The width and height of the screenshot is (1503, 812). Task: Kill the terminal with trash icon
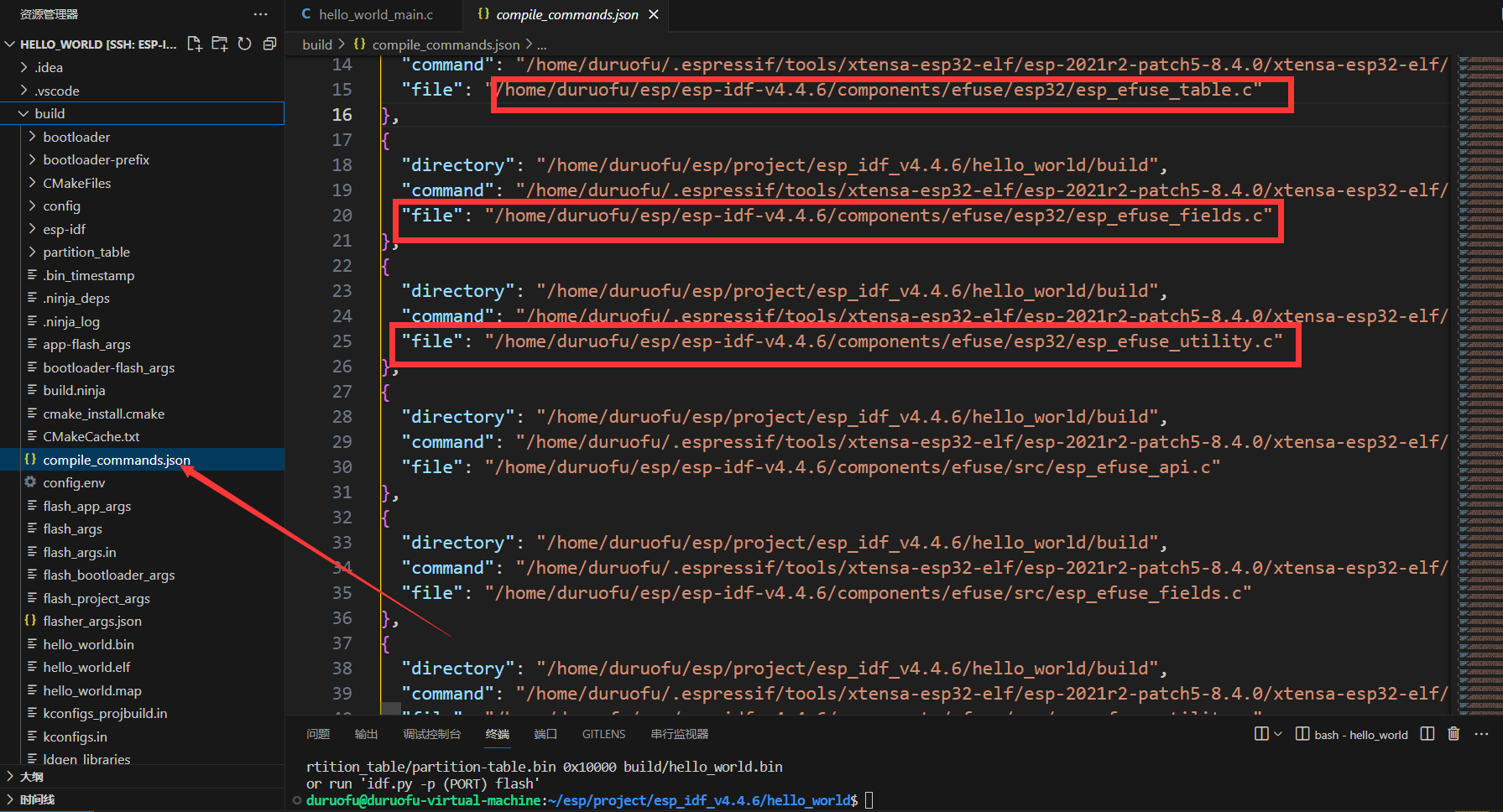[1453, 734]
